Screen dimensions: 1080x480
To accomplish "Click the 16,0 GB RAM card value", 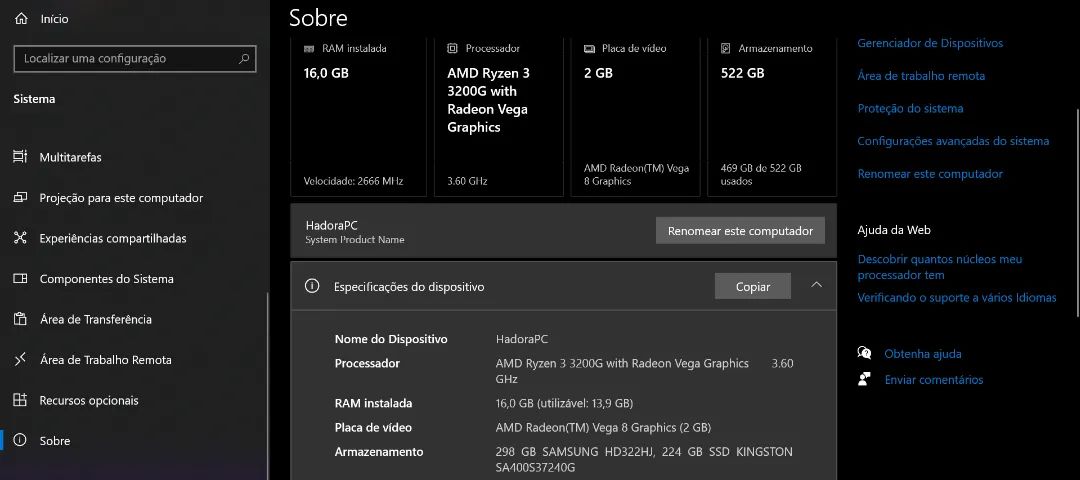I will (x=326, y=73).
